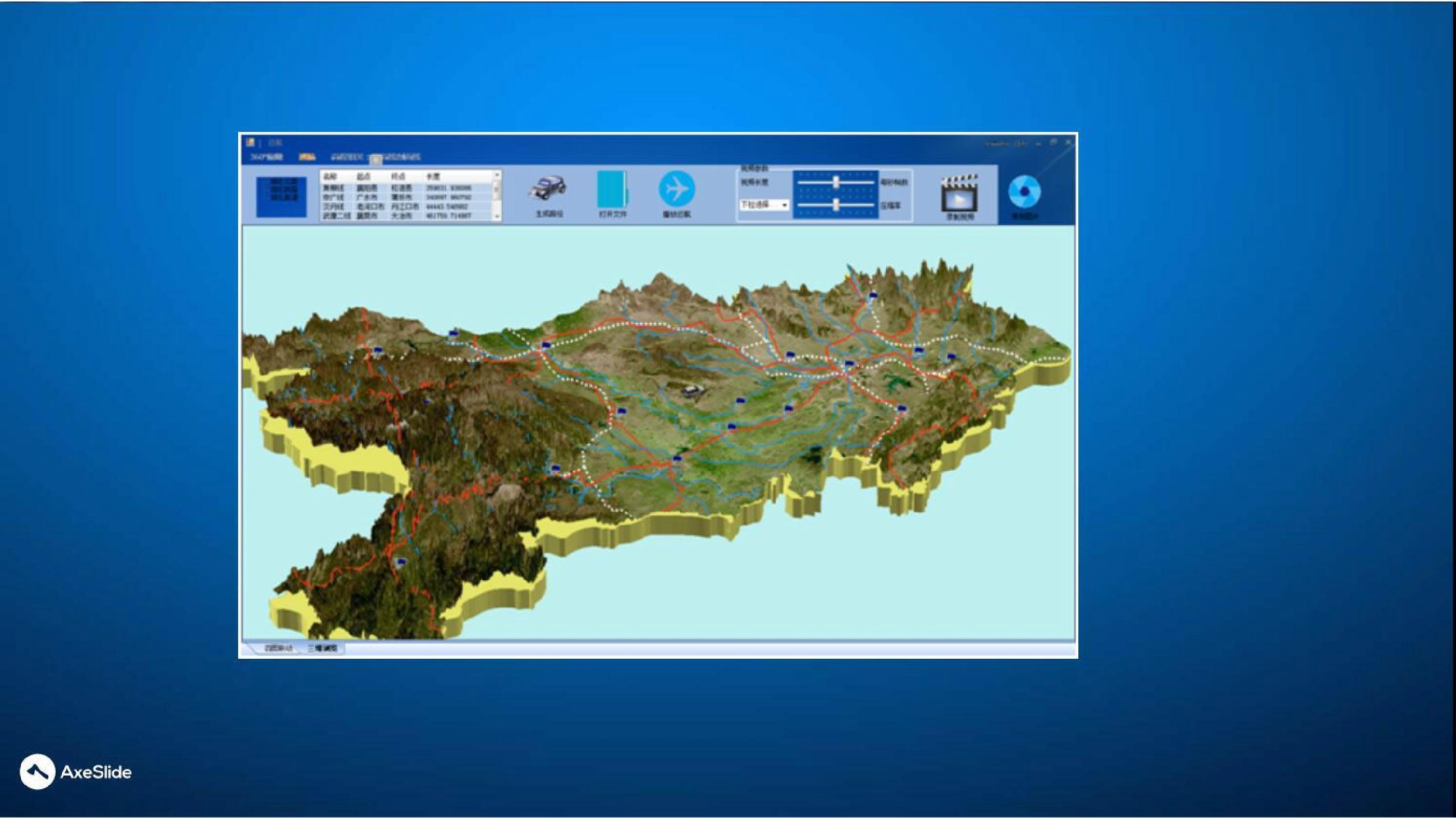Click the route list scroll-down arrow
Screen dimensions: 1456x819
pos(497,216)
